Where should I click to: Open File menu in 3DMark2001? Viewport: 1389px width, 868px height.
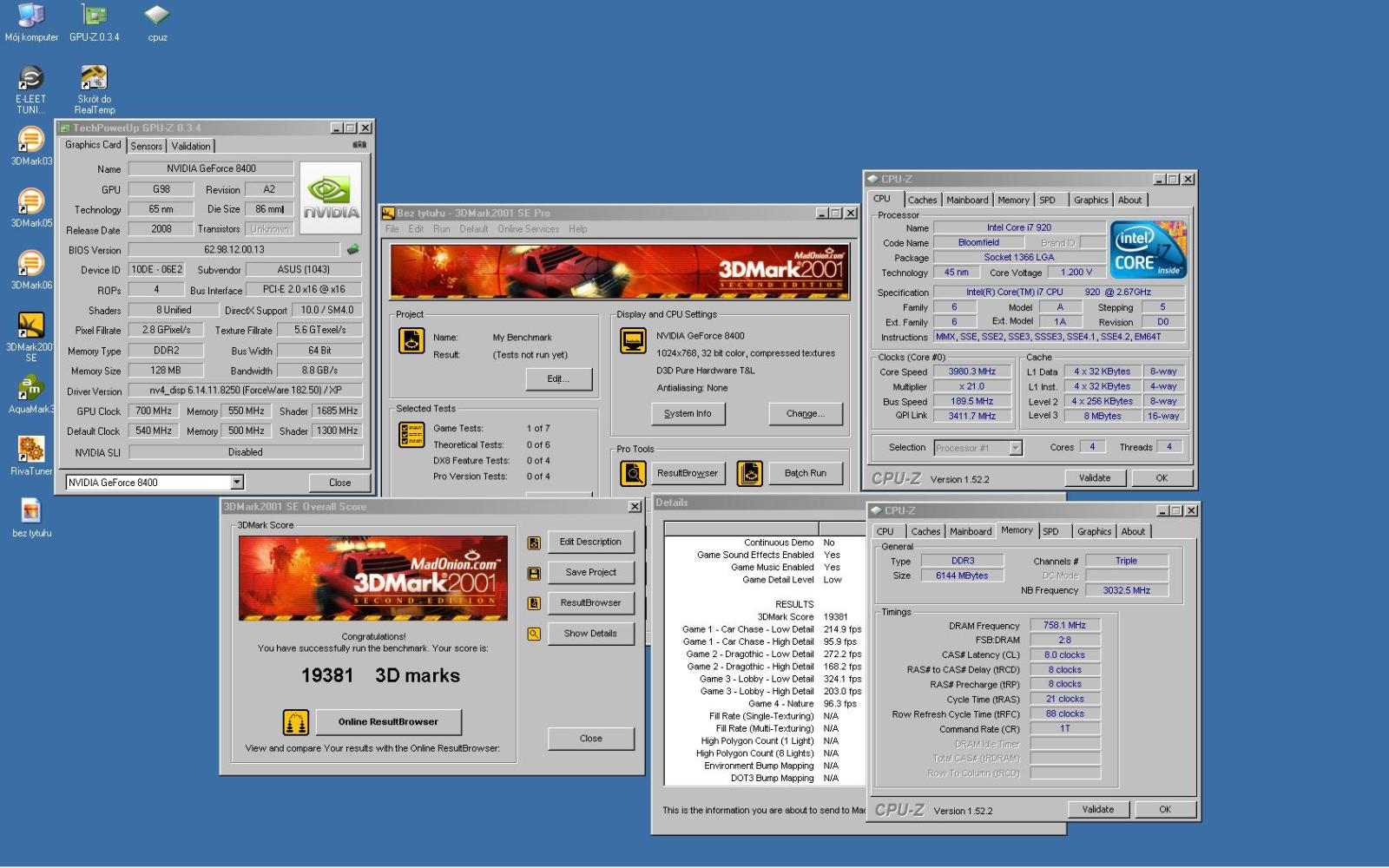point(392,229)
